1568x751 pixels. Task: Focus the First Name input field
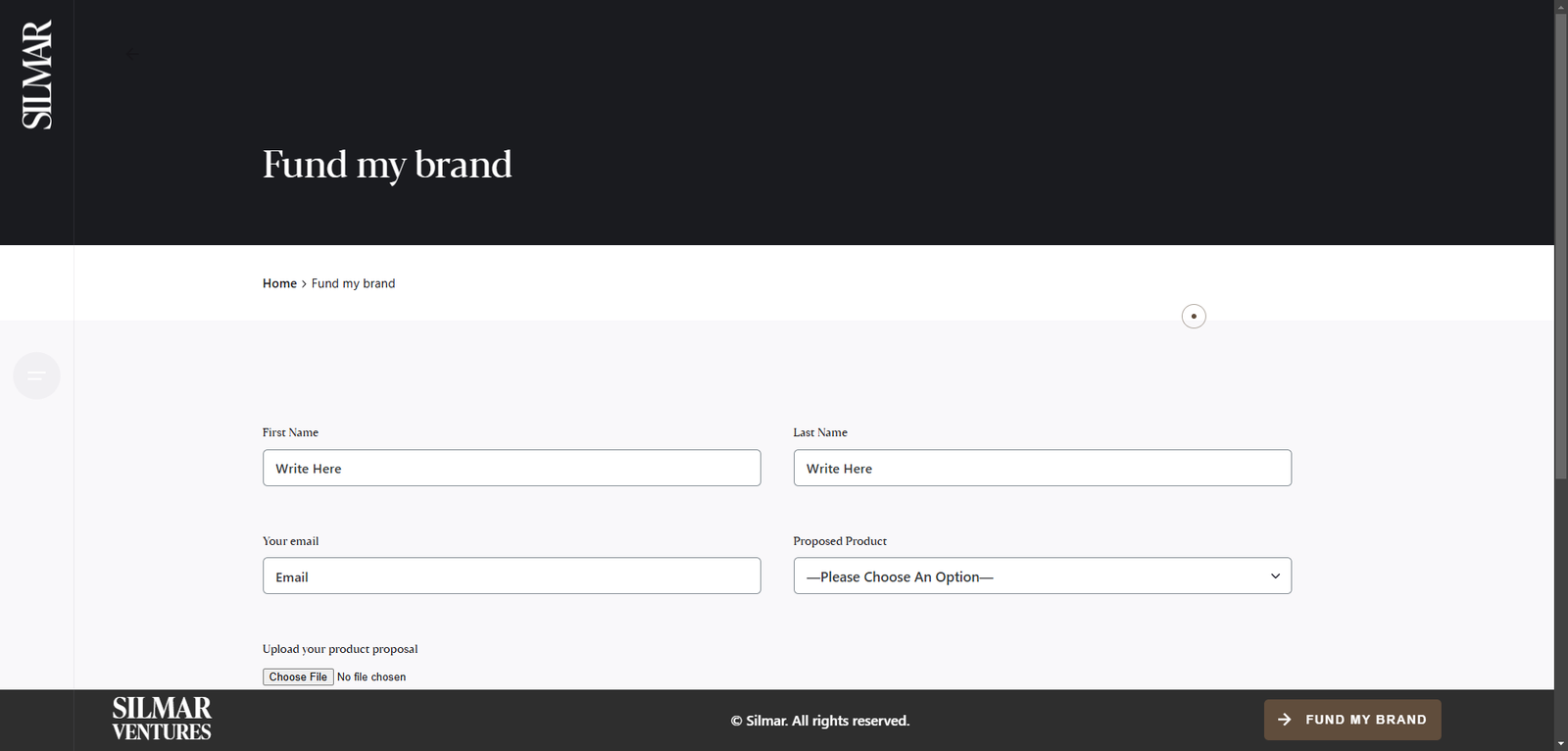(512, 469)
